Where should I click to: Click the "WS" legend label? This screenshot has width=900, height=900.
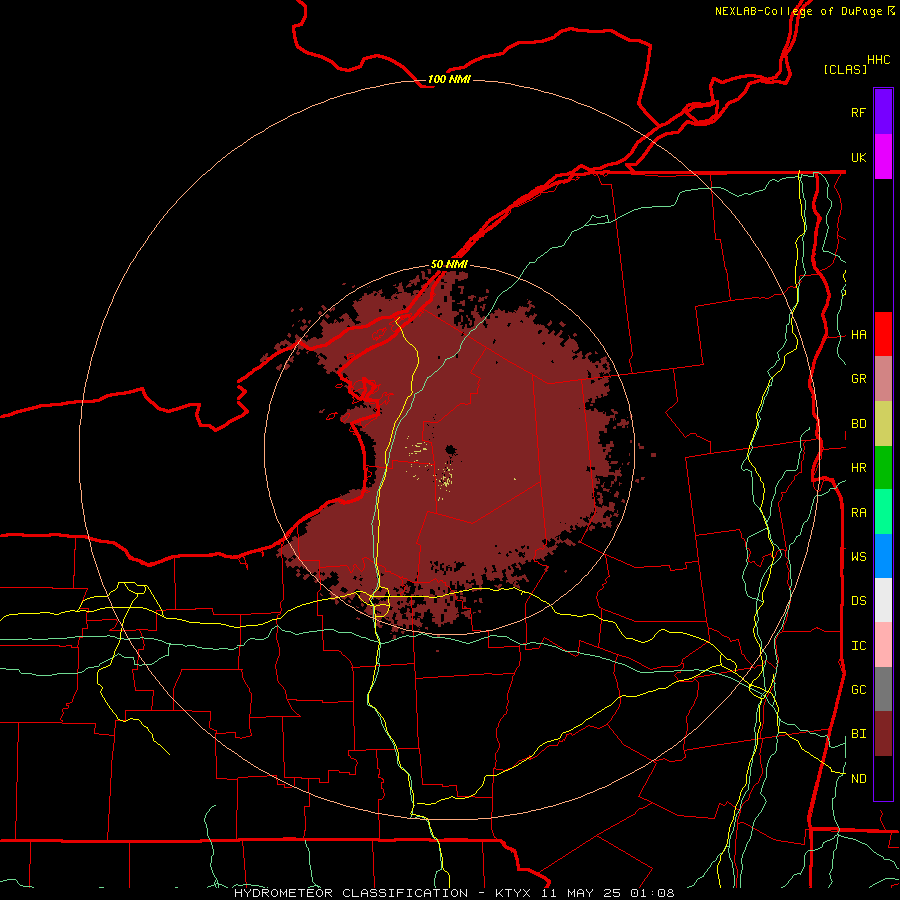pyautogui.click(x=858, y=556)
